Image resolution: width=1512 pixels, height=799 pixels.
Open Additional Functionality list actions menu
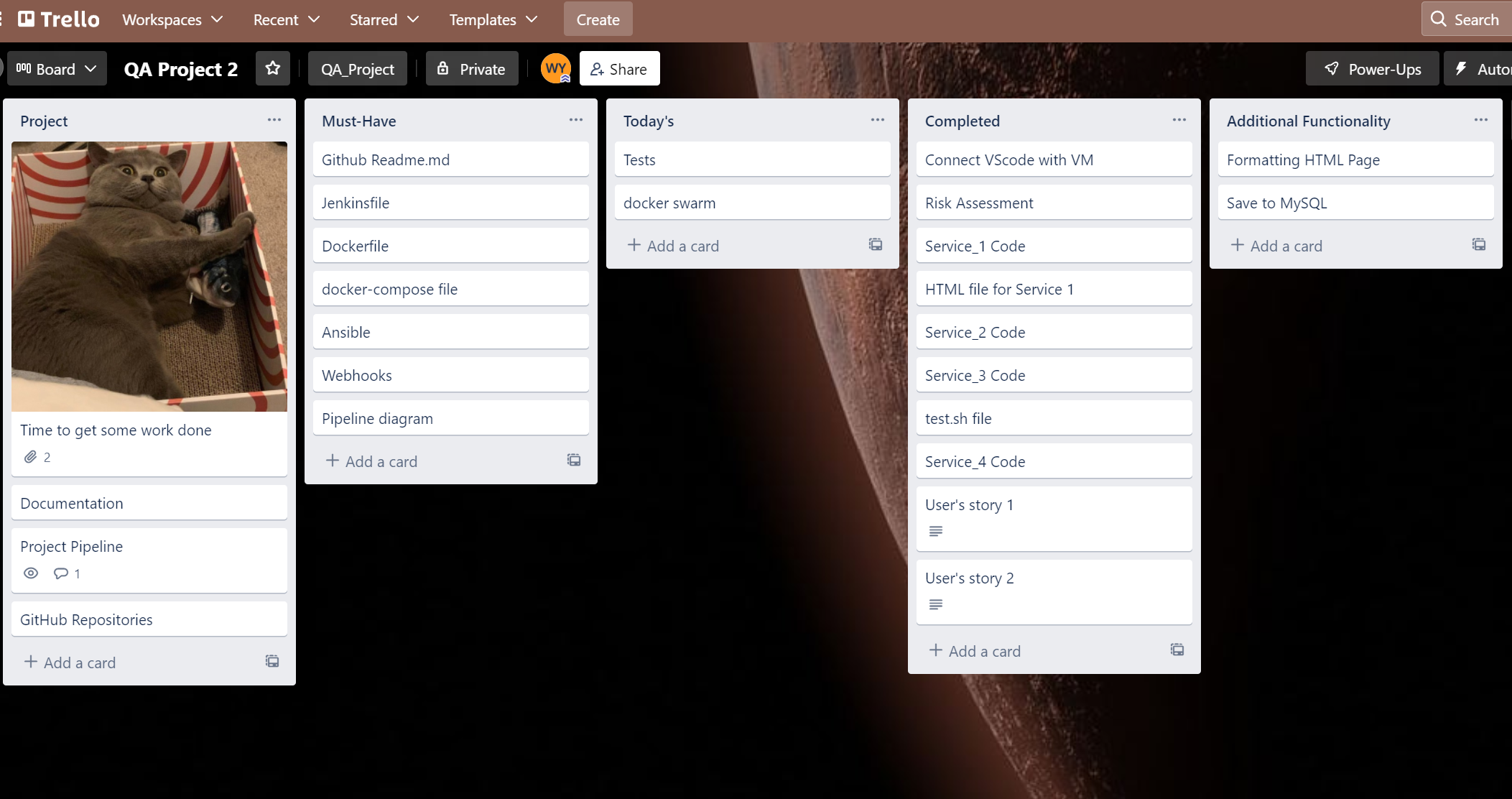[x=1481, y=120]
